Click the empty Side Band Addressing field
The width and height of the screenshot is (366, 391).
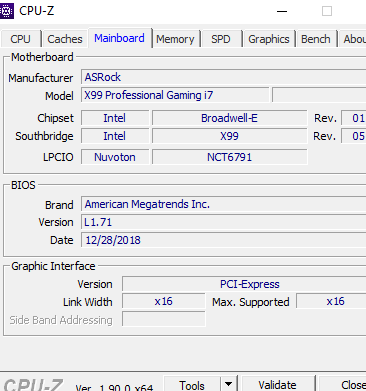coord(163,319)
